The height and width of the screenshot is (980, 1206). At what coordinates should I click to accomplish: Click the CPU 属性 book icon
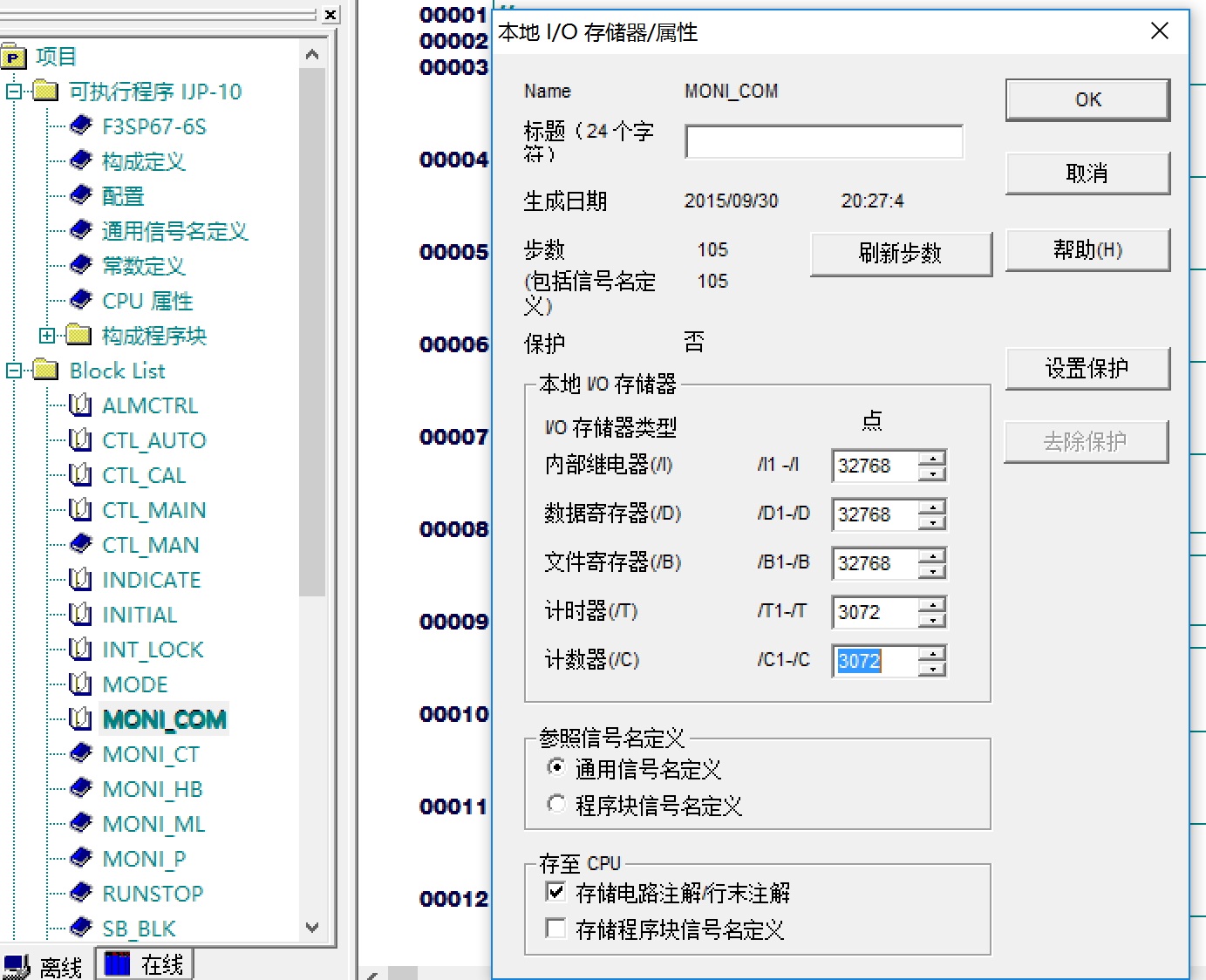81,300
